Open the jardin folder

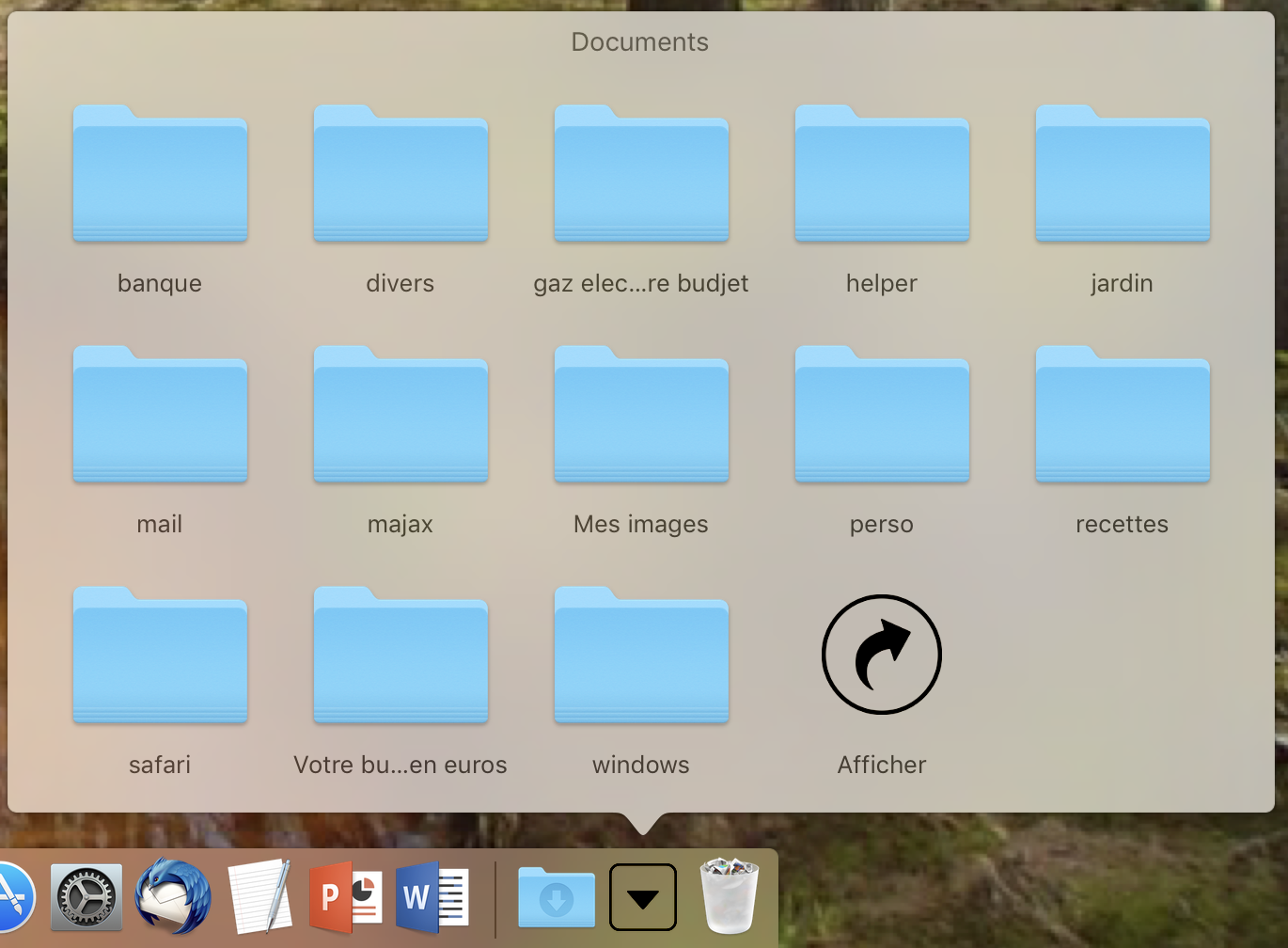pyautogui.click(x=1123, y=175)
